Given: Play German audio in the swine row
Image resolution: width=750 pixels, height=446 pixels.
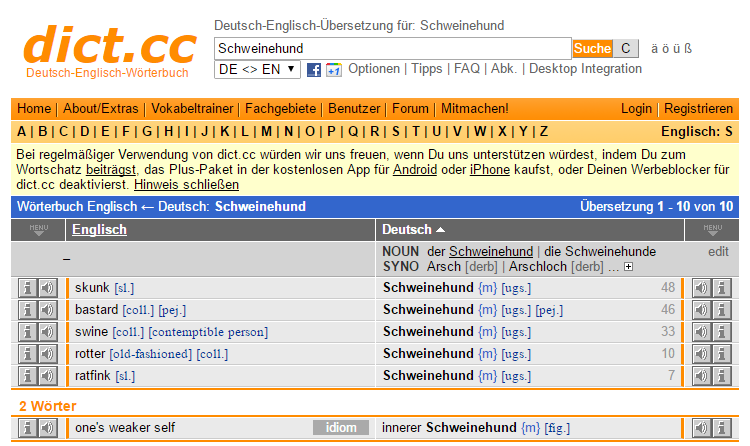Looking at the screenshot, I should 702,332.
